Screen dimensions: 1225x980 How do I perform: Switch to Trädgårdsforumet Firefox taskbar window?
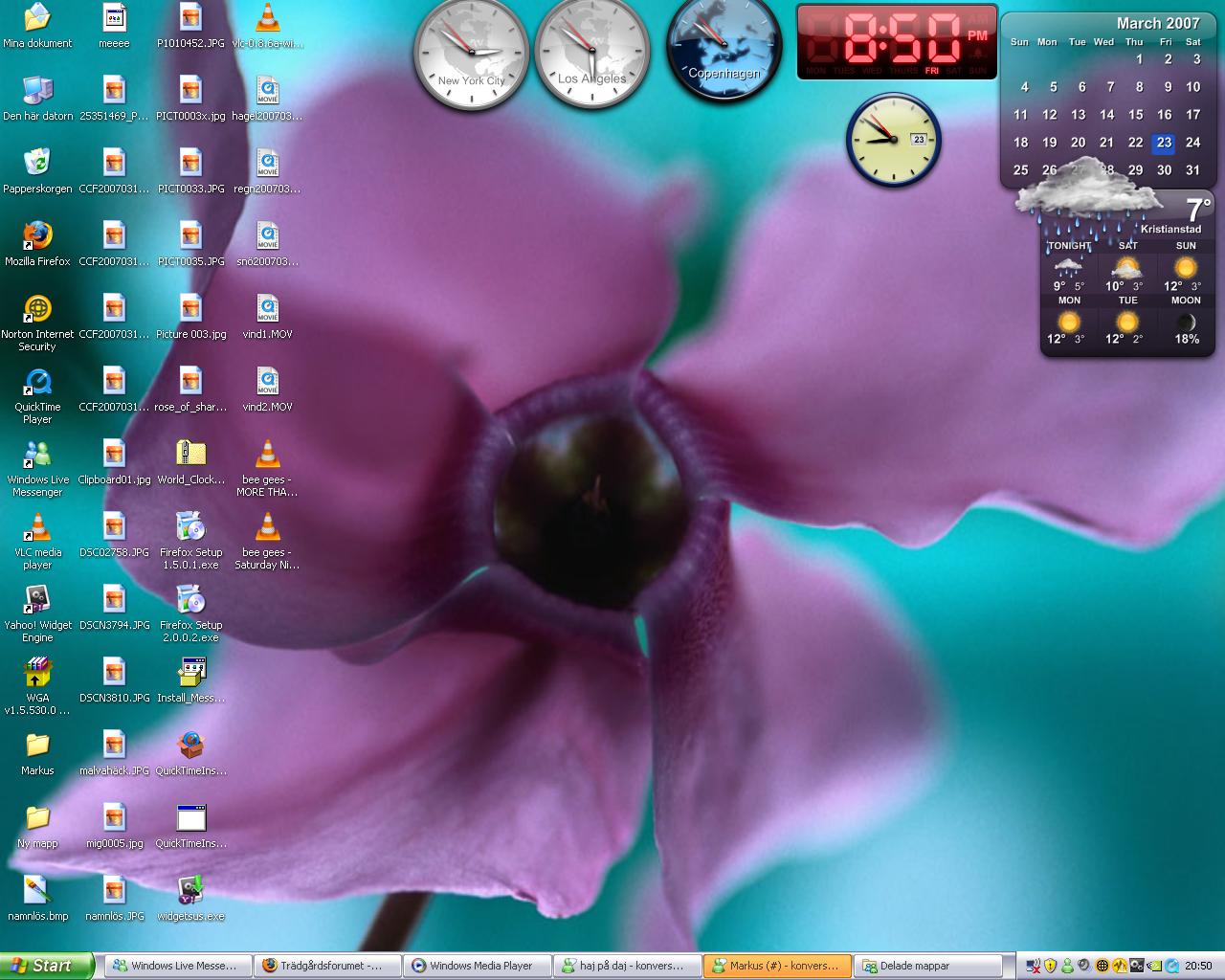coord(328,966)
